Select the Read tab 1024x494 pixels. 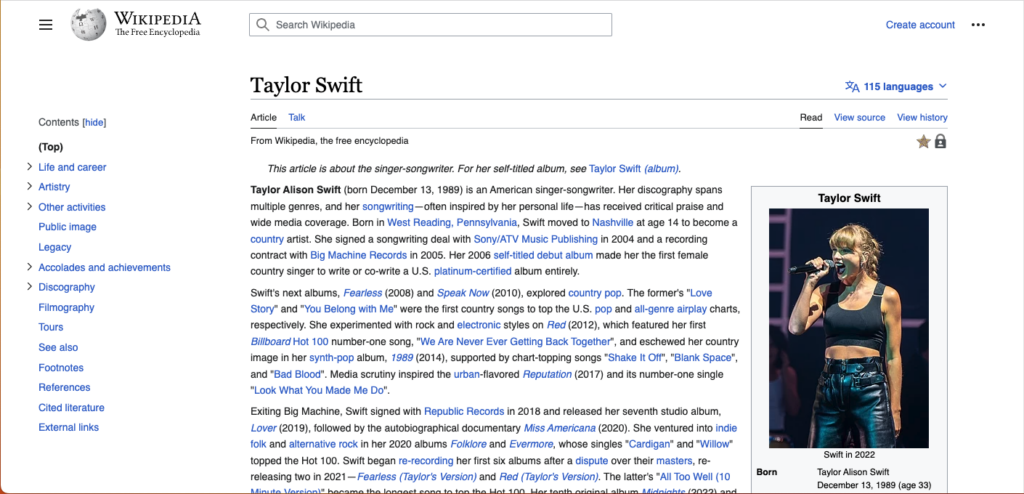[x=811, y=118]
